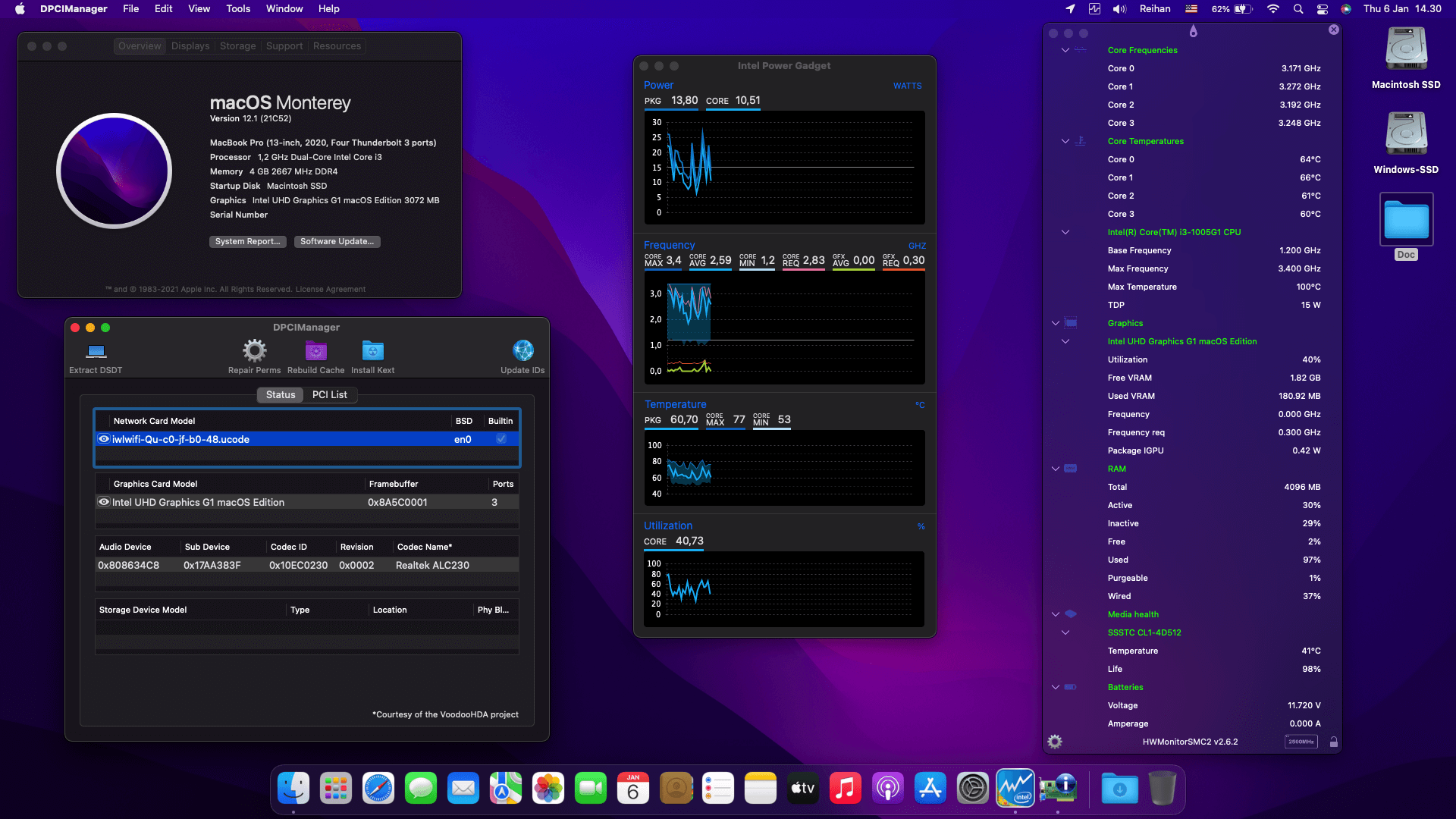Select the Status tab in DPCIManager
The width and height of the screenshot is (1456, 819).
pos(281,394)
